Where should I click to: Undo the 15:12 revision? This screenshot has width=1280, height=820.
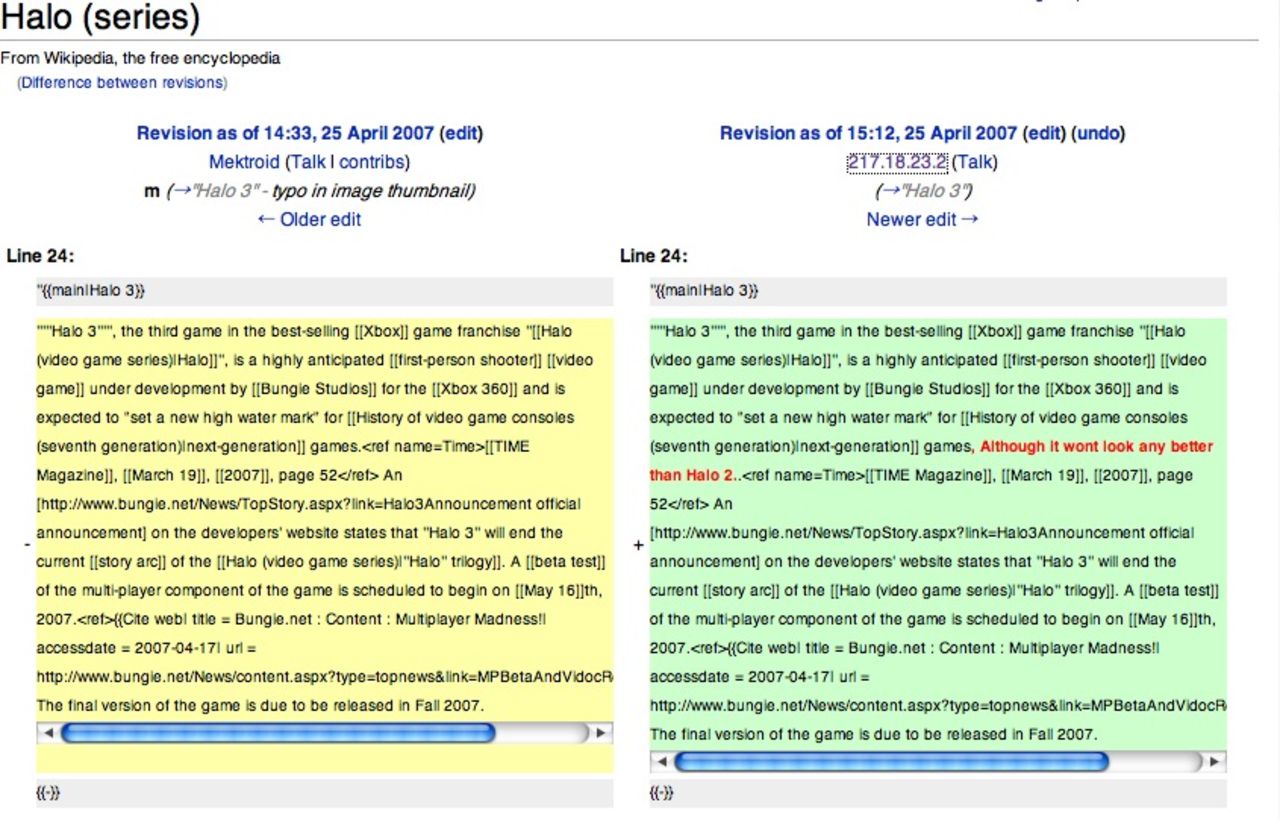tap(1098, 133)
